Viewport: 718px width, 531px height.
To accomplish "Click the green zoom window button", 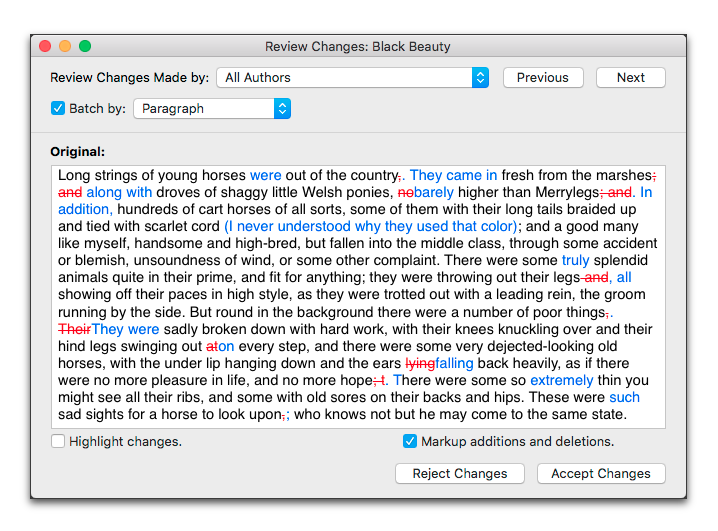I will pyautogui.click(x=85, y=46).
